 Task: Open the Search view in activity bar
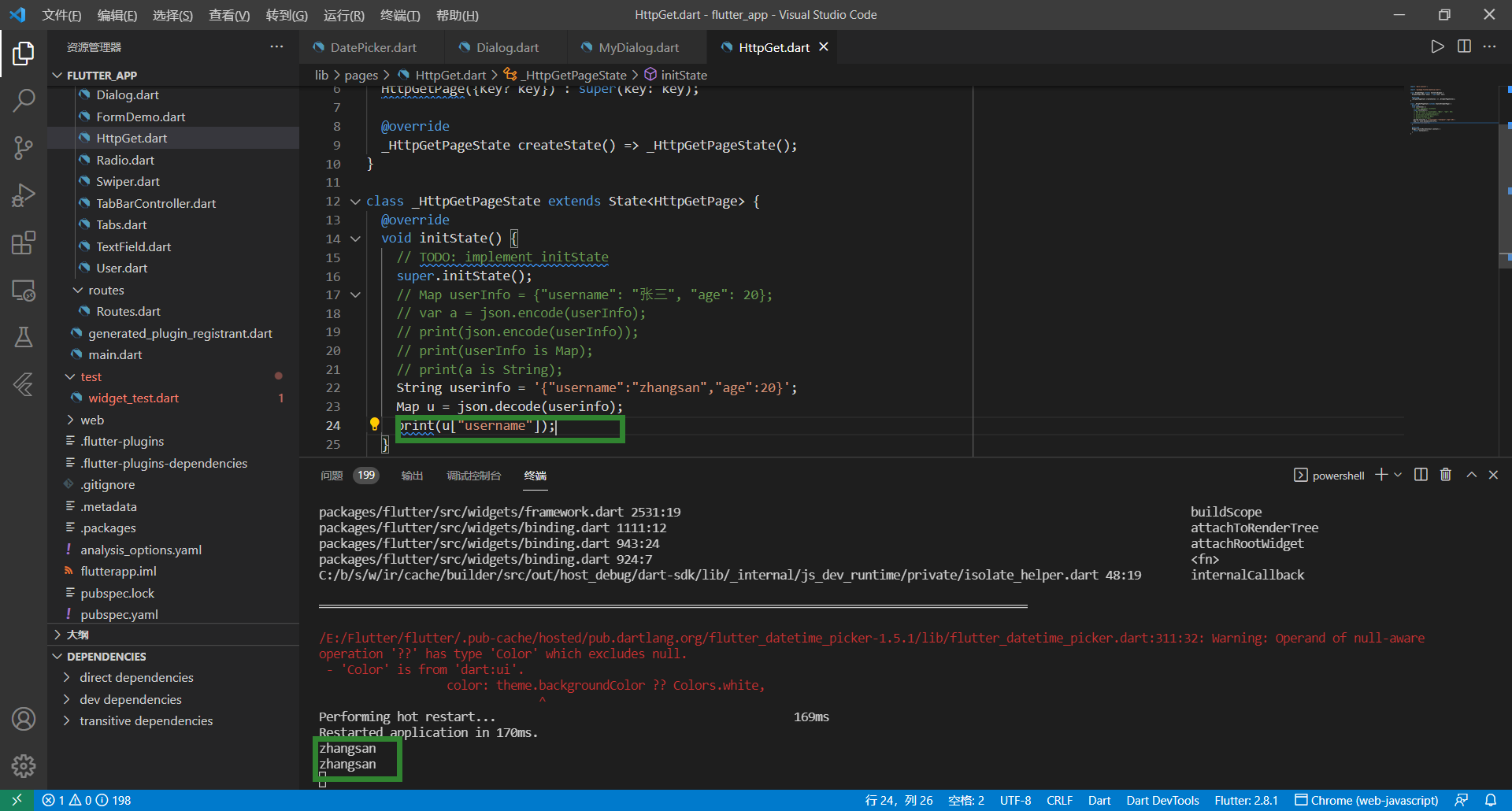(x=24, y=100)
